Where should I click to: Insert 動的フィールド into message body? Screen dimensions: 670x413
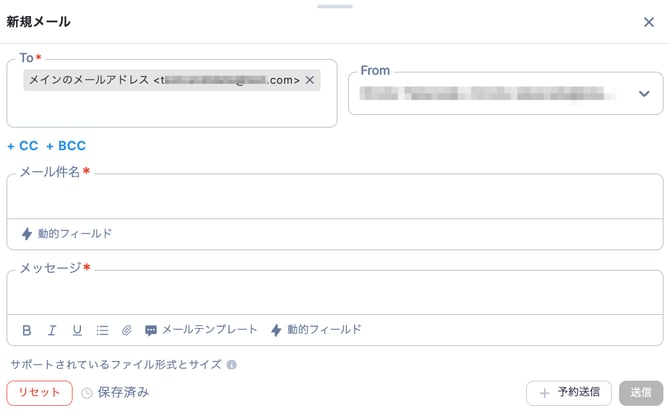(316, 330)
